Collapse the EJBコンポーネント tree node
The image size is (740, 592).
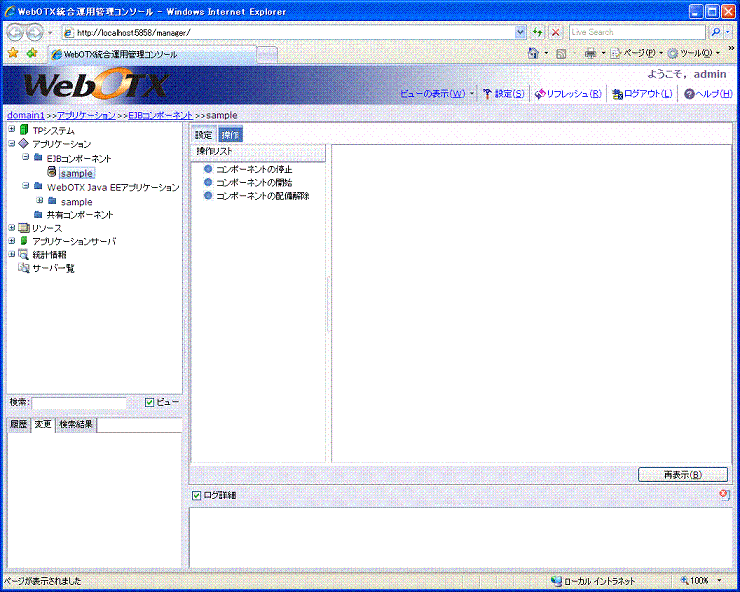25,158
